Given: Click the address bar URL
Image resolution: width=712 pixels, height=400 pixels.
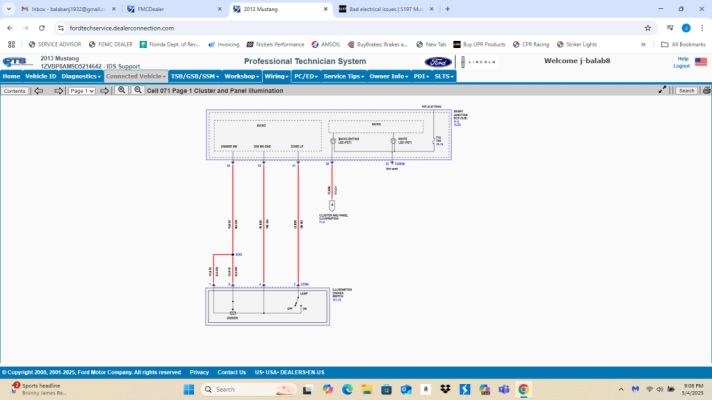Looking at the screenshot, I should pyautogui.click(x=122, y=28).
